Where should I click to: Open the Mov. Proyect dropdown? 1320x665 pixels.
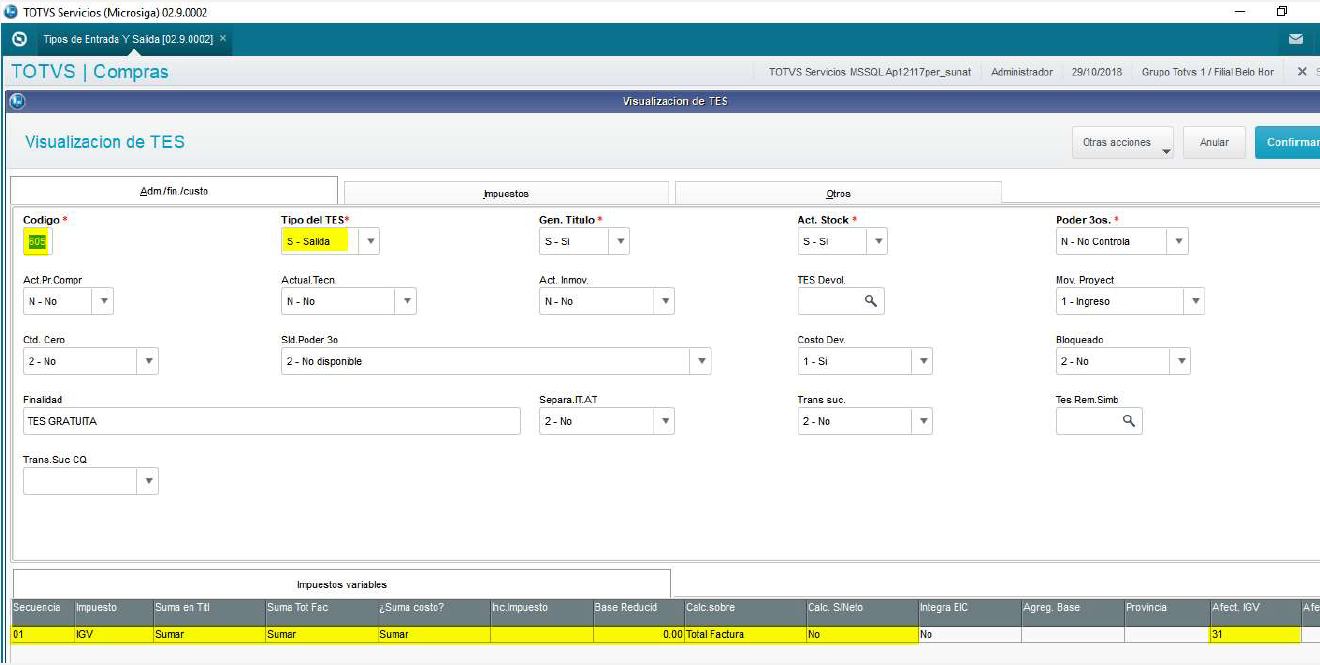[1193, 301]
